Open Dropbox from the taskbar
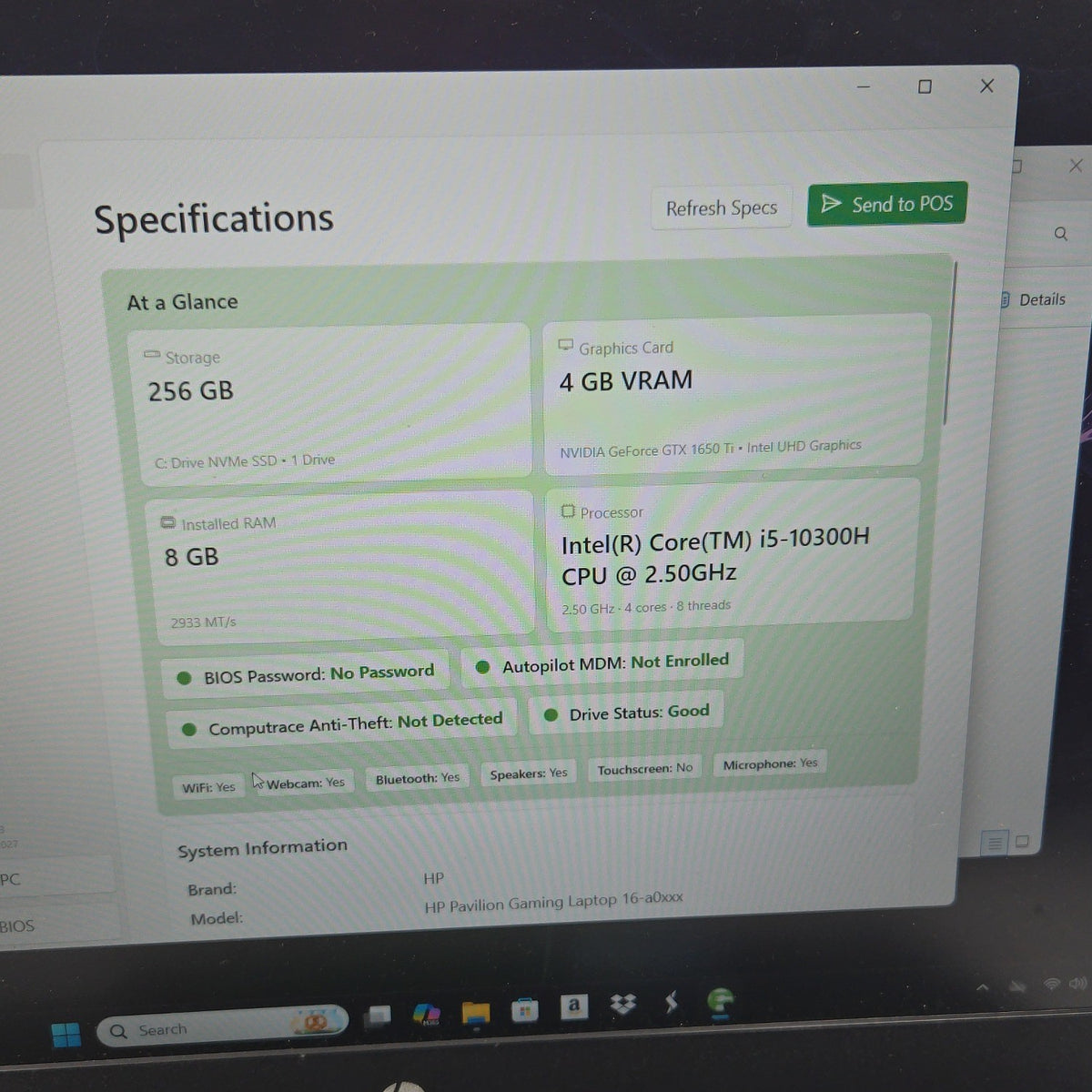This screenshot has height=1092, width=1092. click(x=622, y=1005)
